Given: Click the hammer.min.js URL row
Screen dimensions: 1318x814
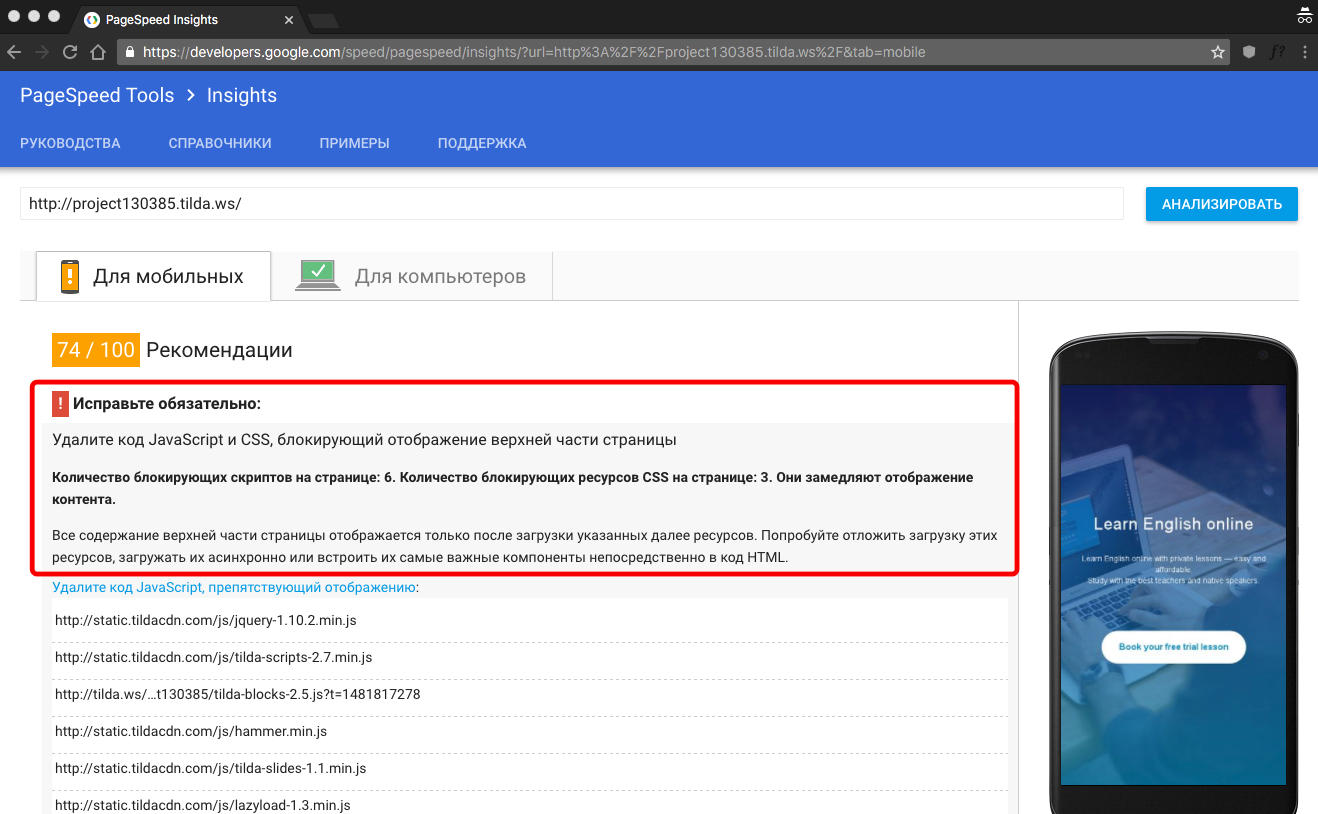Looking at the screenshot, I should 530,732.
